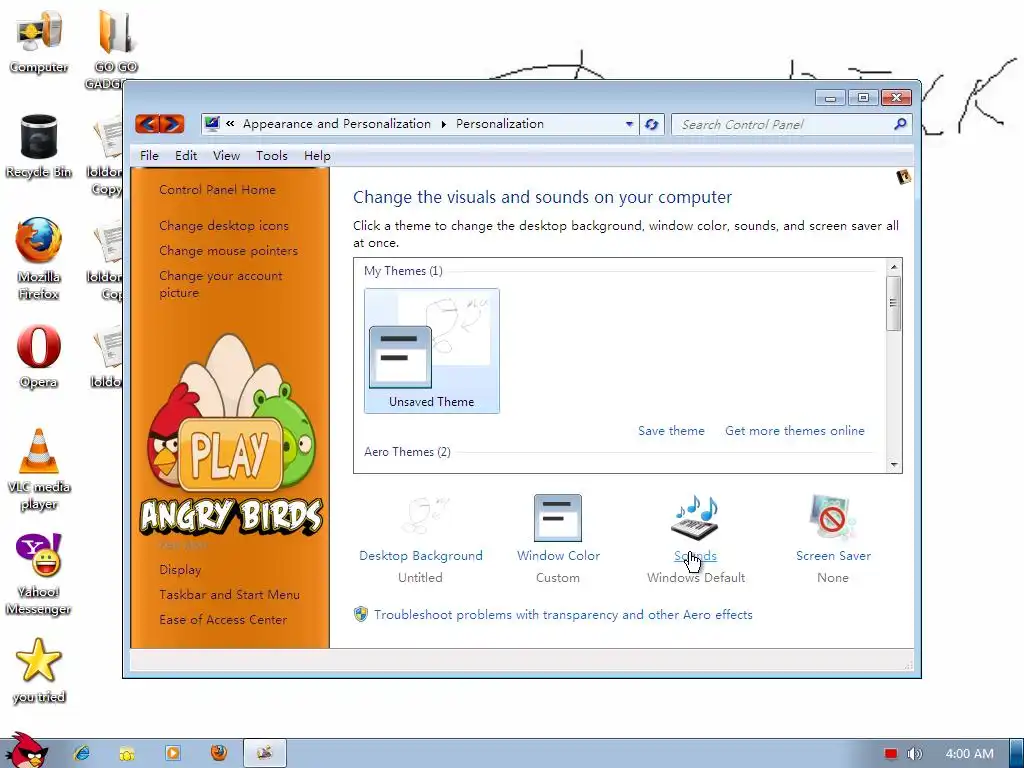Click the My Themes (1) heading
Screen dimensions: 1024x768
[x=403, y=270]
